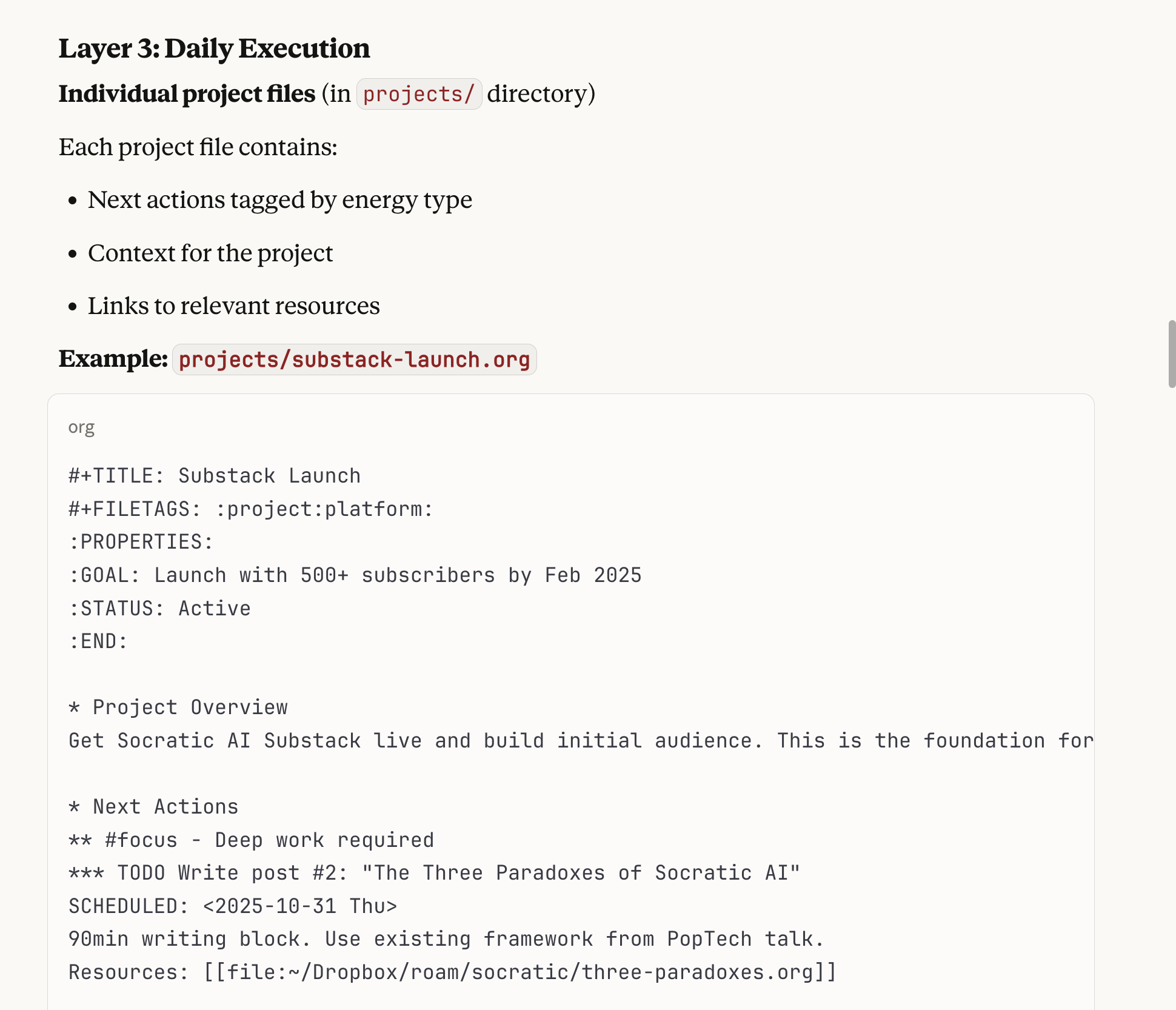1176x1010 pixels.
Task: Click the 'Layer 3: Daily Execution' heading
Action: point(214,48)
